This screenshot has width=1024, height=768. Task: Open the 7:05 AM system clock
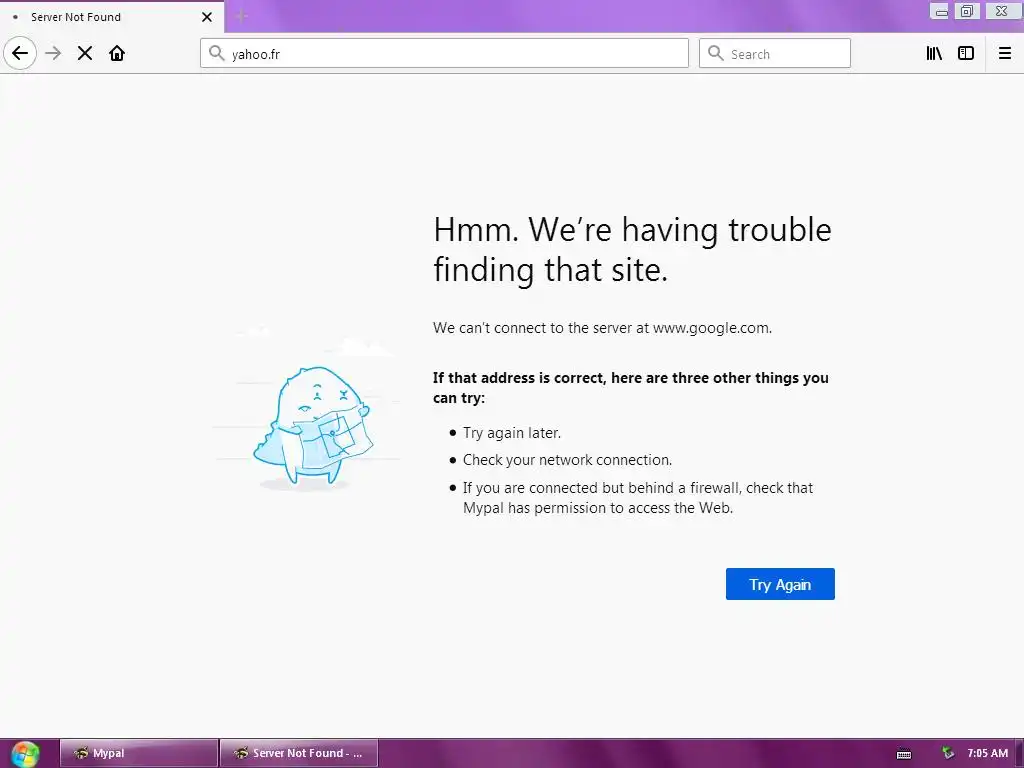pyautogui.click(x=987, y=753)
